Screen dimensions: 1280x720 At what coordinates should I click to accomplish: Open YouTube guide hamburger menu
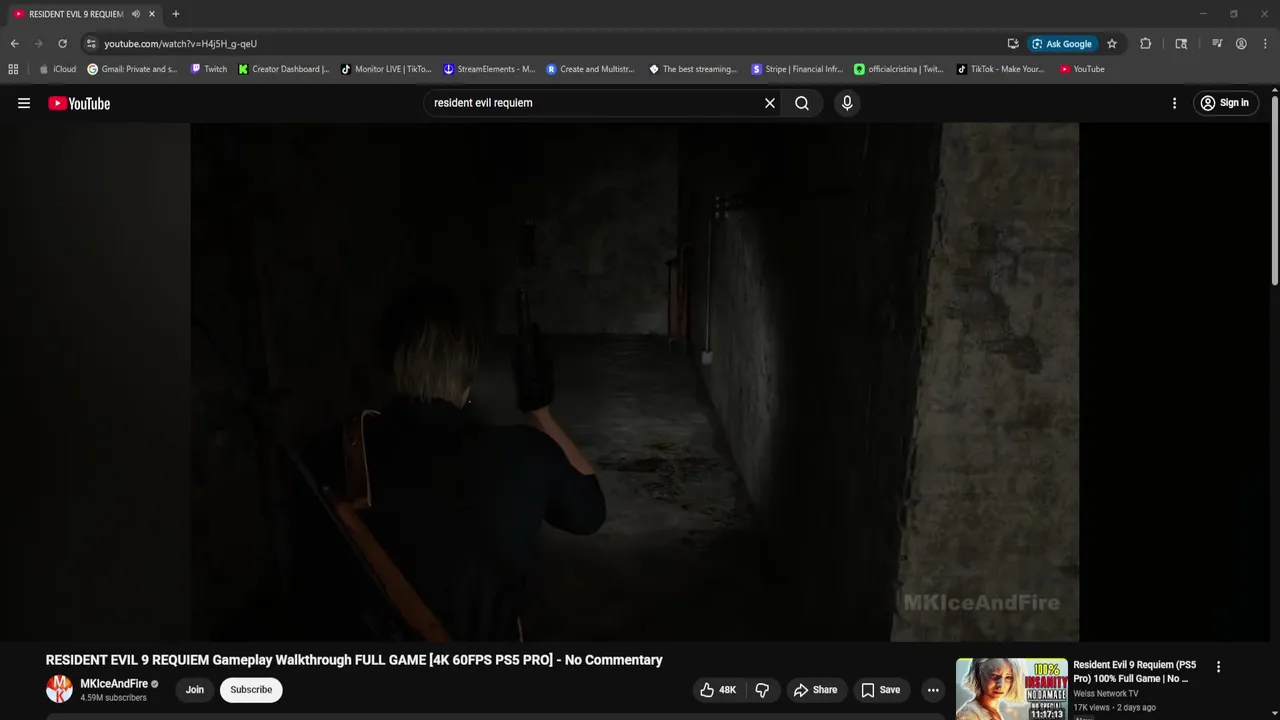[24, 103]
